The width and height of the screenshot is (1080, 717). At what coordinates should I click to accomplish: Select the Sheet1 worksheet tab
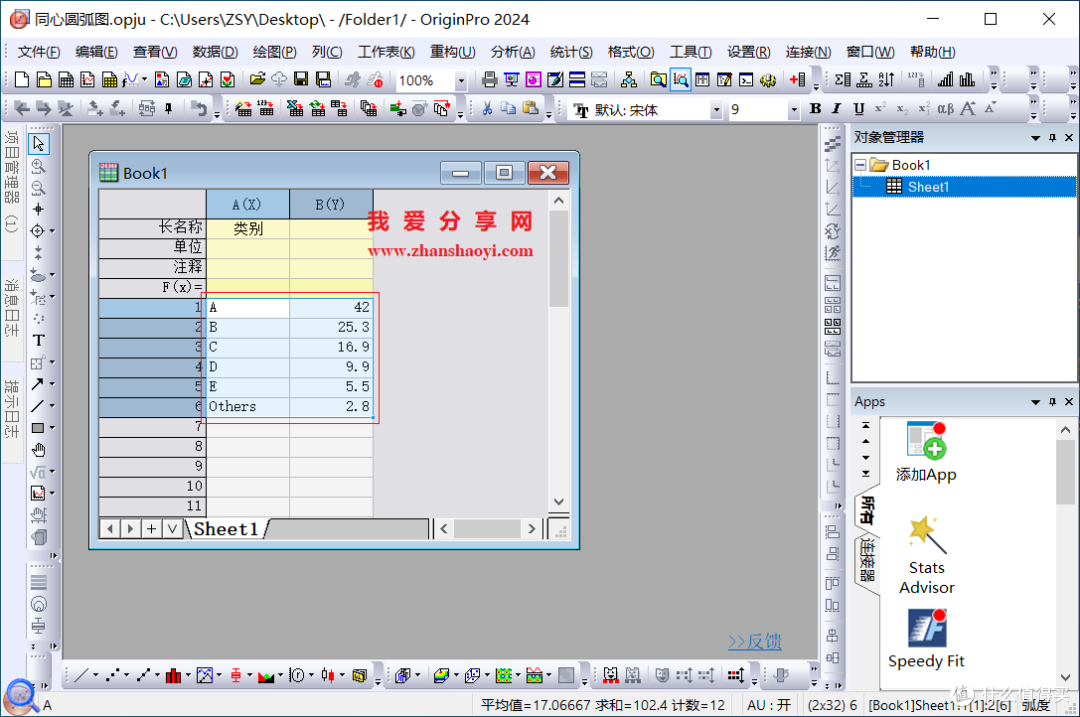point(226,529)
